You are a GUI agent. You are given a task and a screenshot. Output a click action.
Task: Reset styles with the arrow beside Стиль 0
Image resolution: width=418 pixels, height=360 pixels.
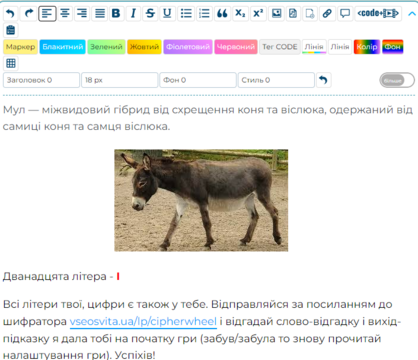tap(323, 80)
